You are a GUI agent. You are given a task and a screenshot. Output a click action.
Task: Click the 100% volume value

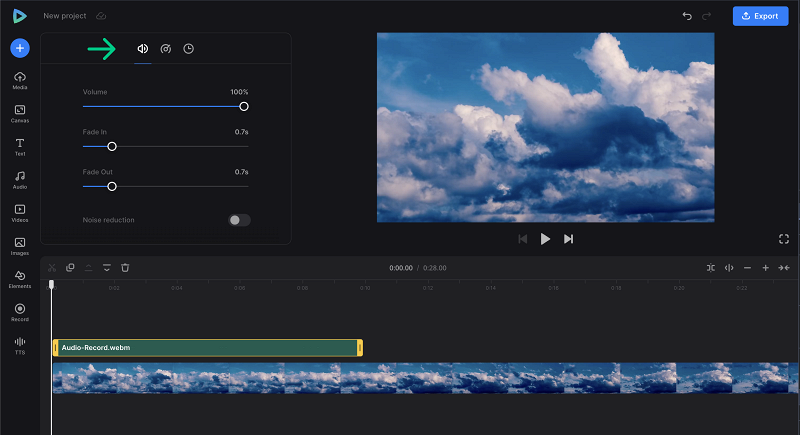point(239,92)
